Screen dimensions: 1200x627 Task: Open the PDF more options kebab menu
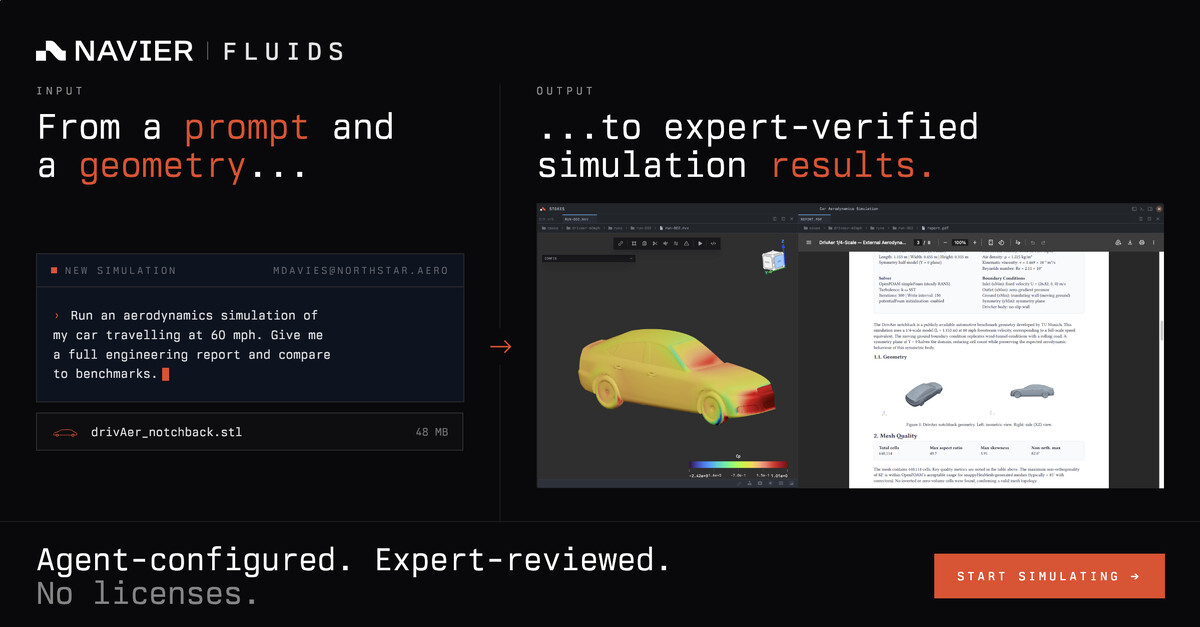(1153, 243)
